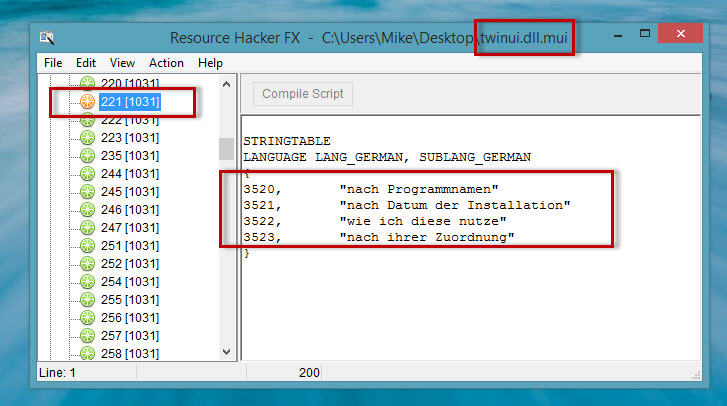
Task: Click the green icon beside 254 [1031]
Action: click(x=87, y=282)
